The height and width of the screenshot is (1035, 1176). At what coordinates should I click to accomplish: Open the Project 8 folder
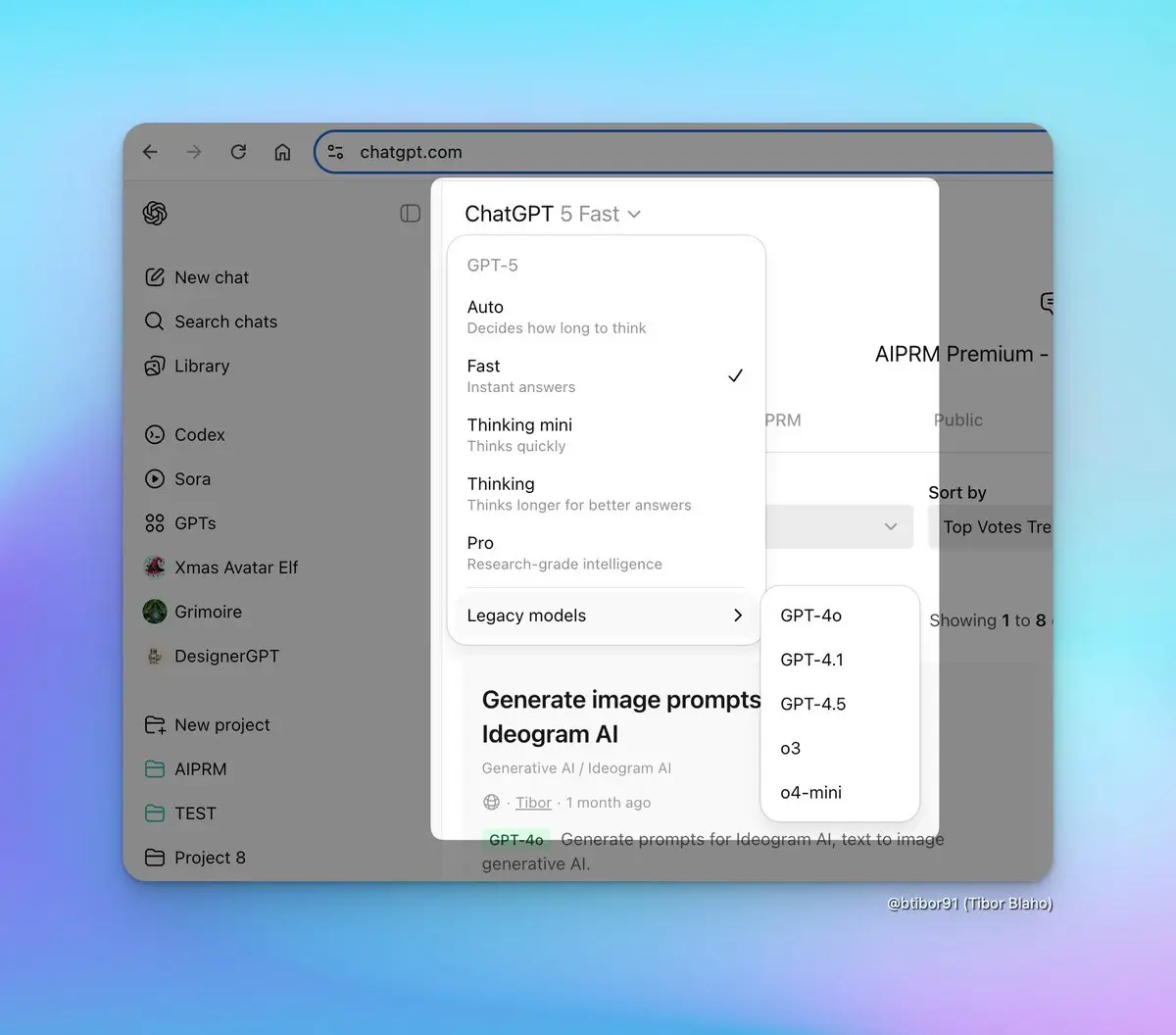click(x=195, y=858)
